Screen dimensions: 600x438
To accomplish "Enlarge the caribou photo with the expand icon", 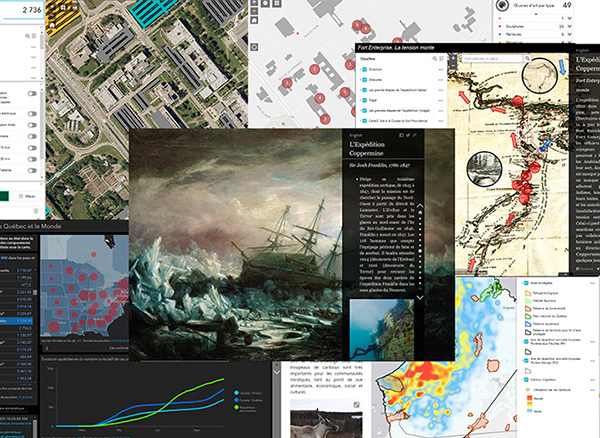I will click(356, 405).
